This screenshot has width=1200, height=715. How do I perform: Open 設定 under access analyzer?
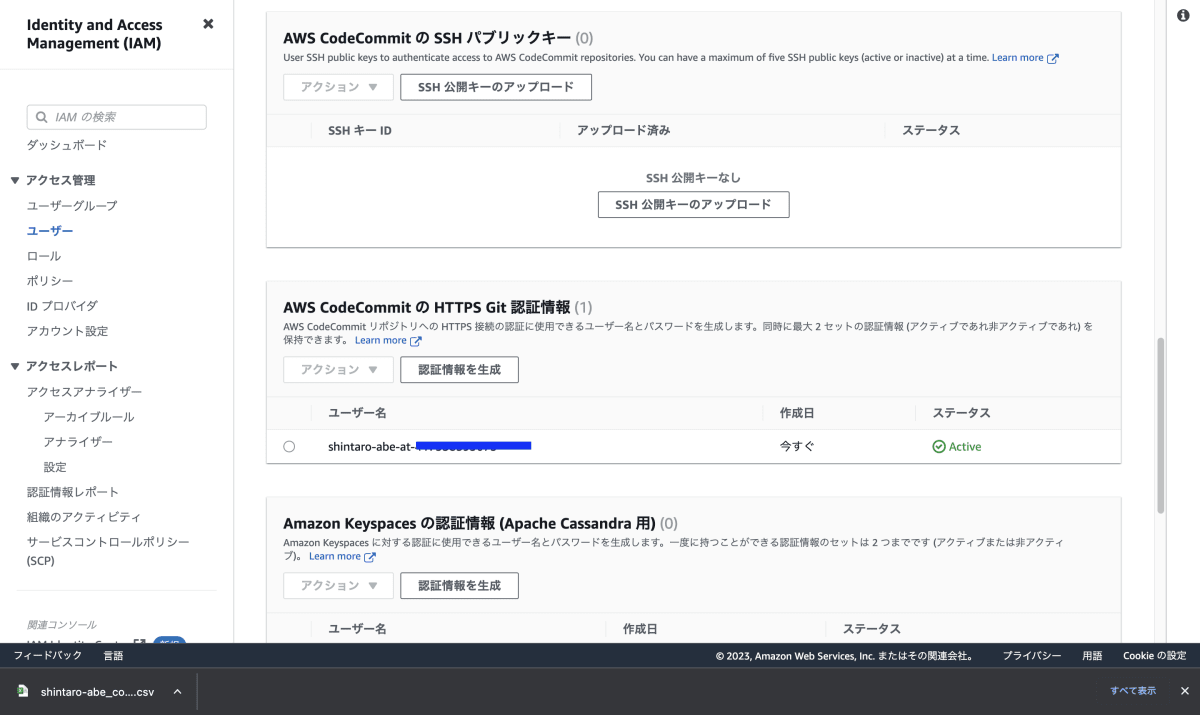(x=55, y=467)
